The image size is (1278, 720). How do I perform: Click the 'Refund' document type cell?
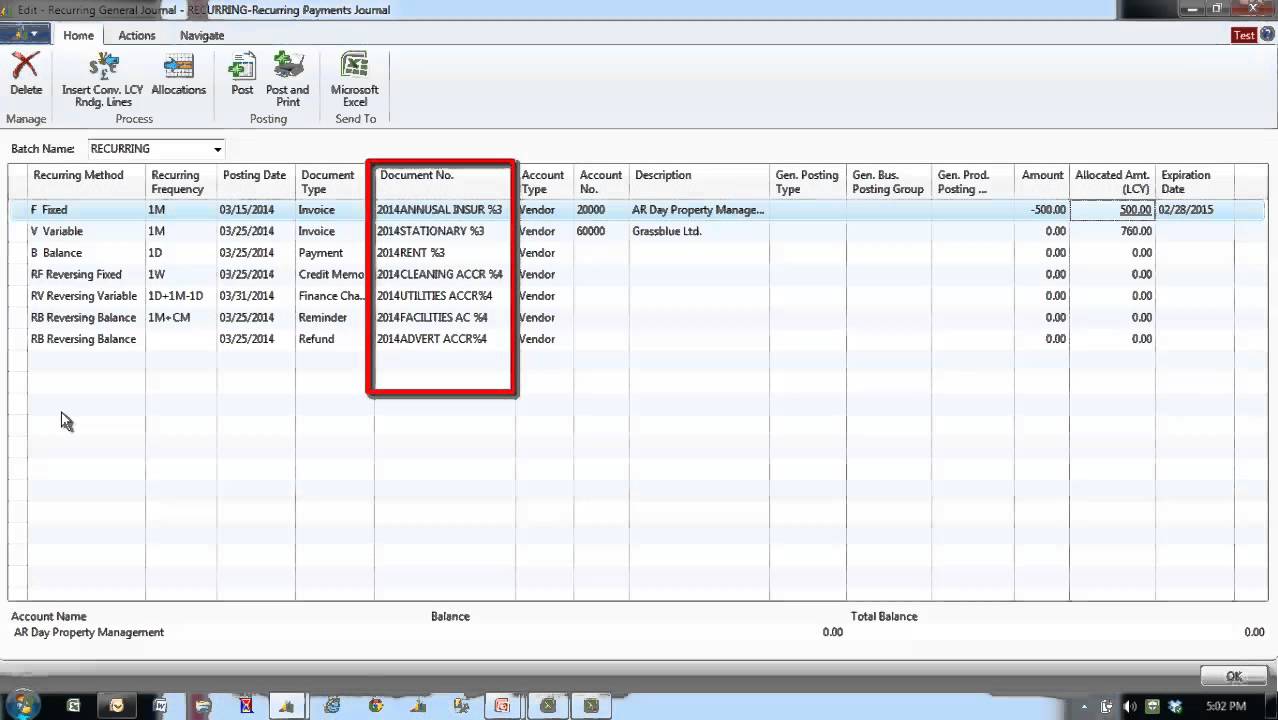tap(335, 339)
